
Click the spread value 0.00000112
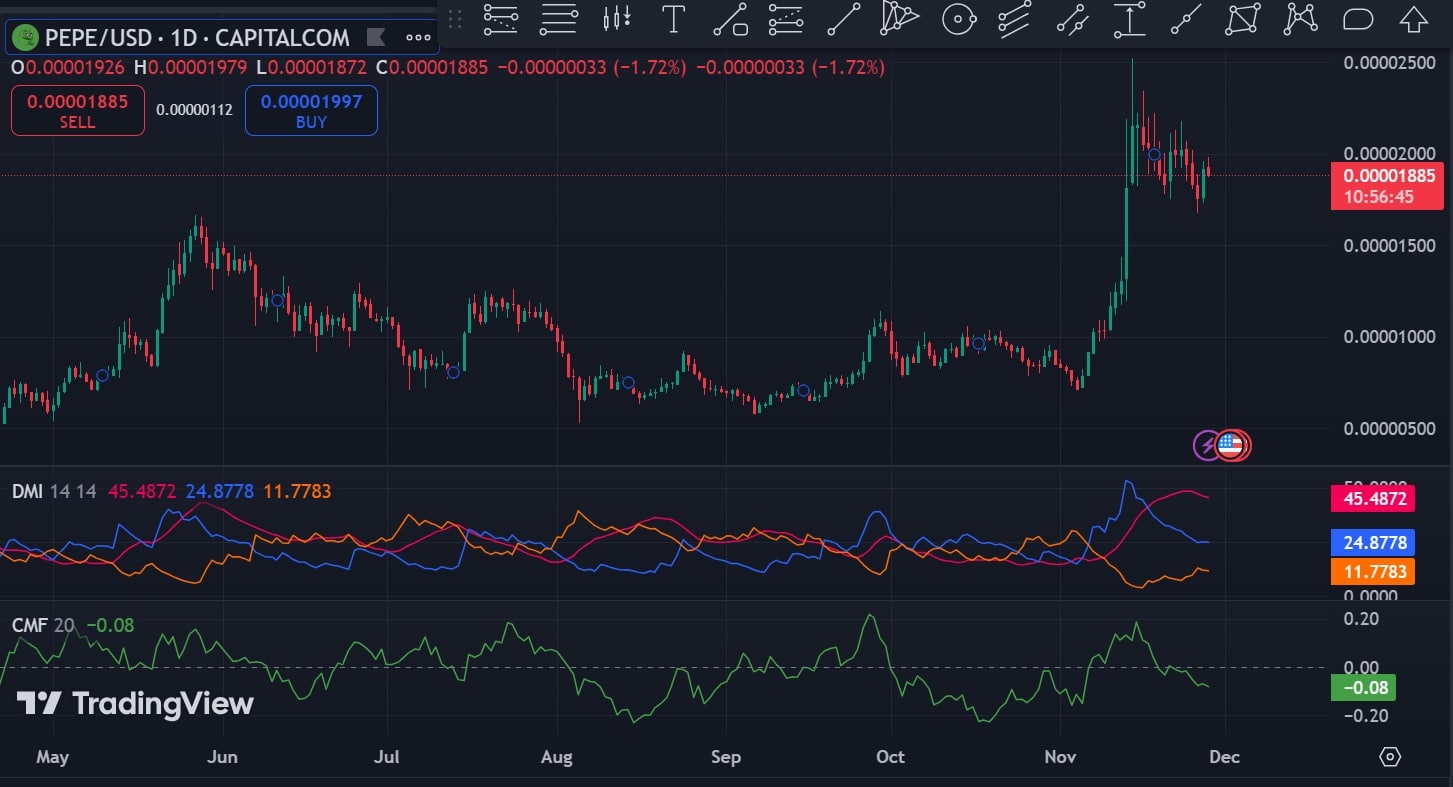tap(194, 110)
